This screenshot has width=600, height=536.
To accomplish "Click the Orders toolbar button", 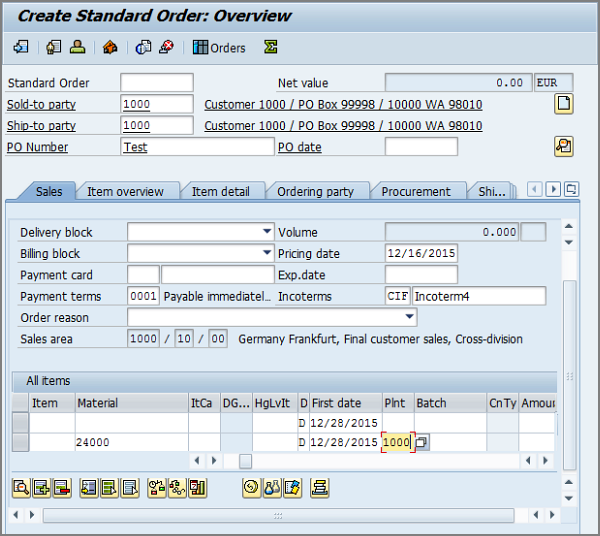I will pos(219,47).
